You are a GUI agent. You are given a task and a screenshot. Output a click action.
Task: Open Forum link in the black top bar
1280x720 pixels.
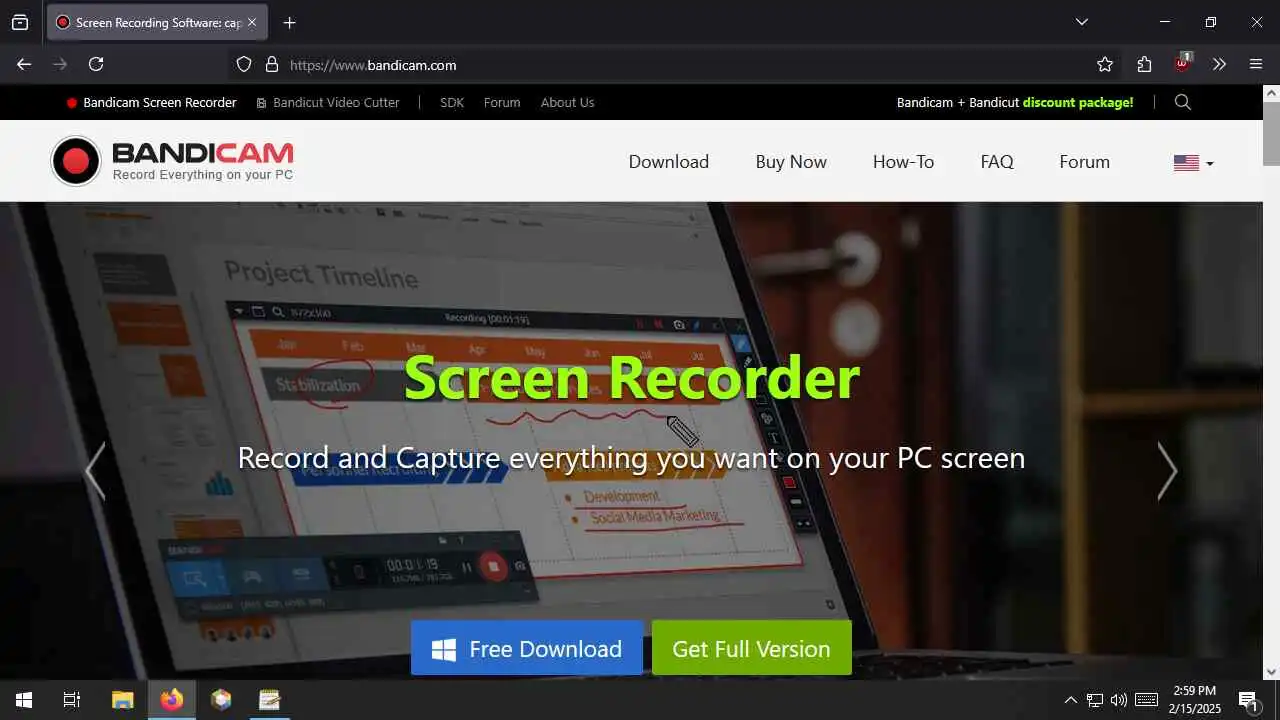(502, 102)
